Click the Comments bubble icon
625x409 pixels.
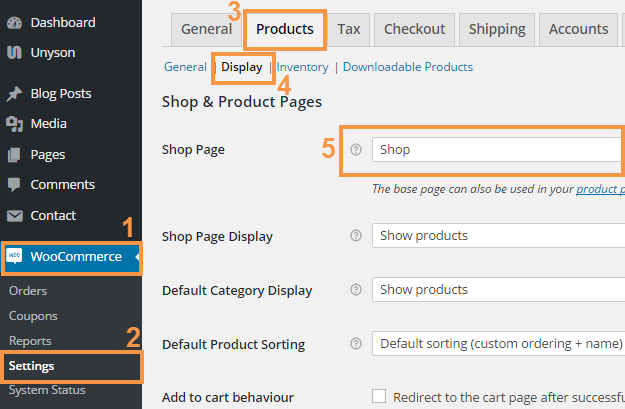14,185
